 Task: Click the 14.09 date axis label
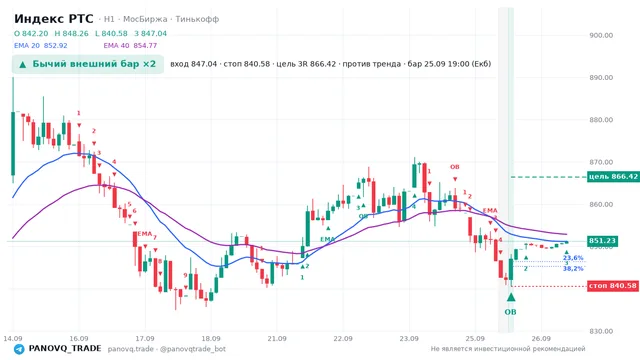(x=13, y=339)
